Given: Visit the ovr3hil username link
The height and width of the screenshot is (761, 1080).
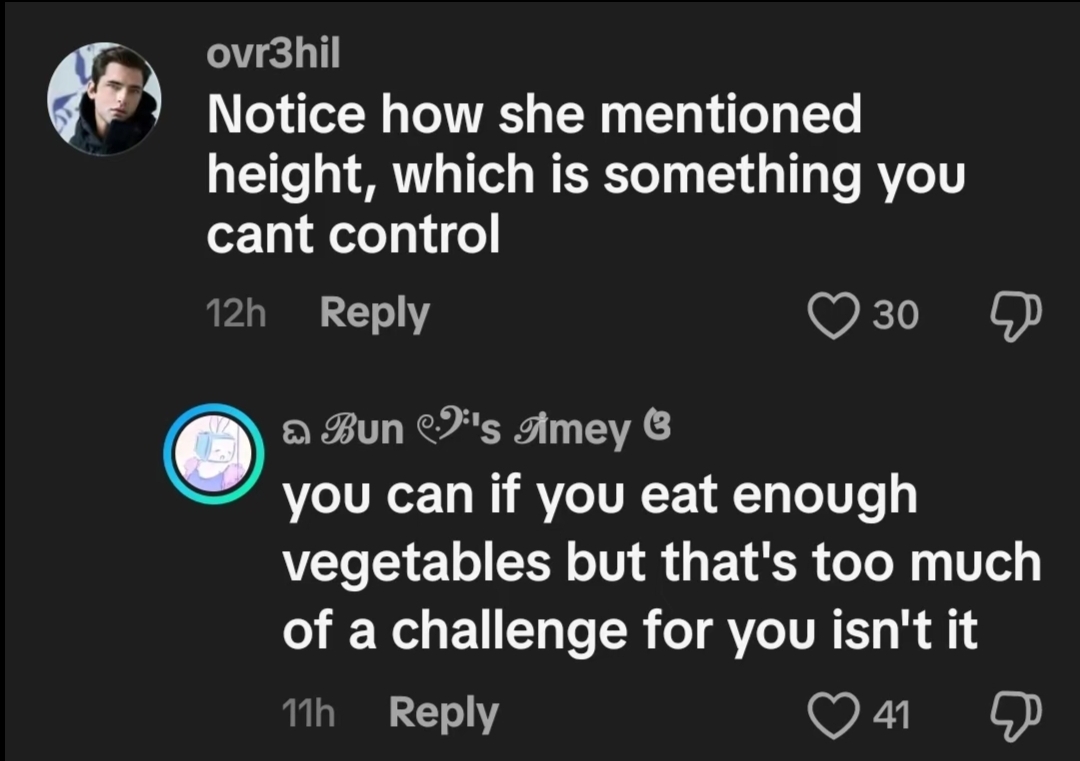Looking at the screenshot, I should click(273, 53).
